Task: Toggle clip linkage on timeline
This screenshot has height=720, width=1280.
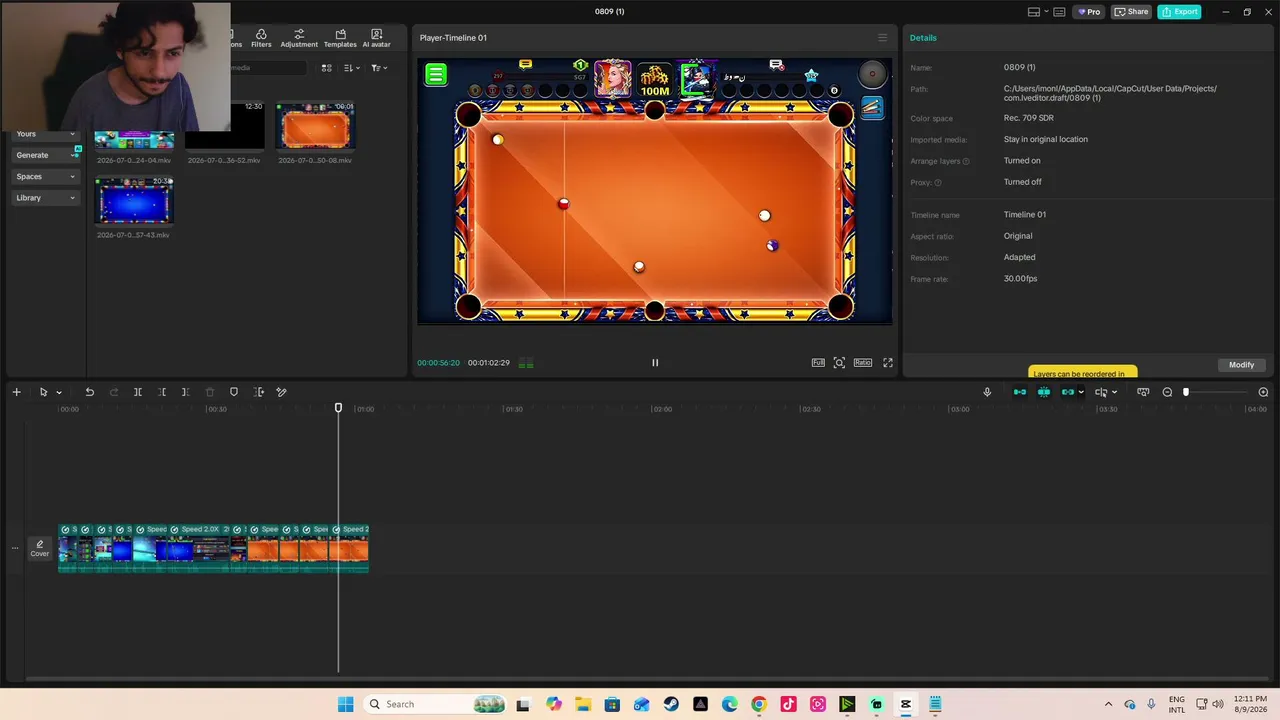Action: tap(1068, 392)
